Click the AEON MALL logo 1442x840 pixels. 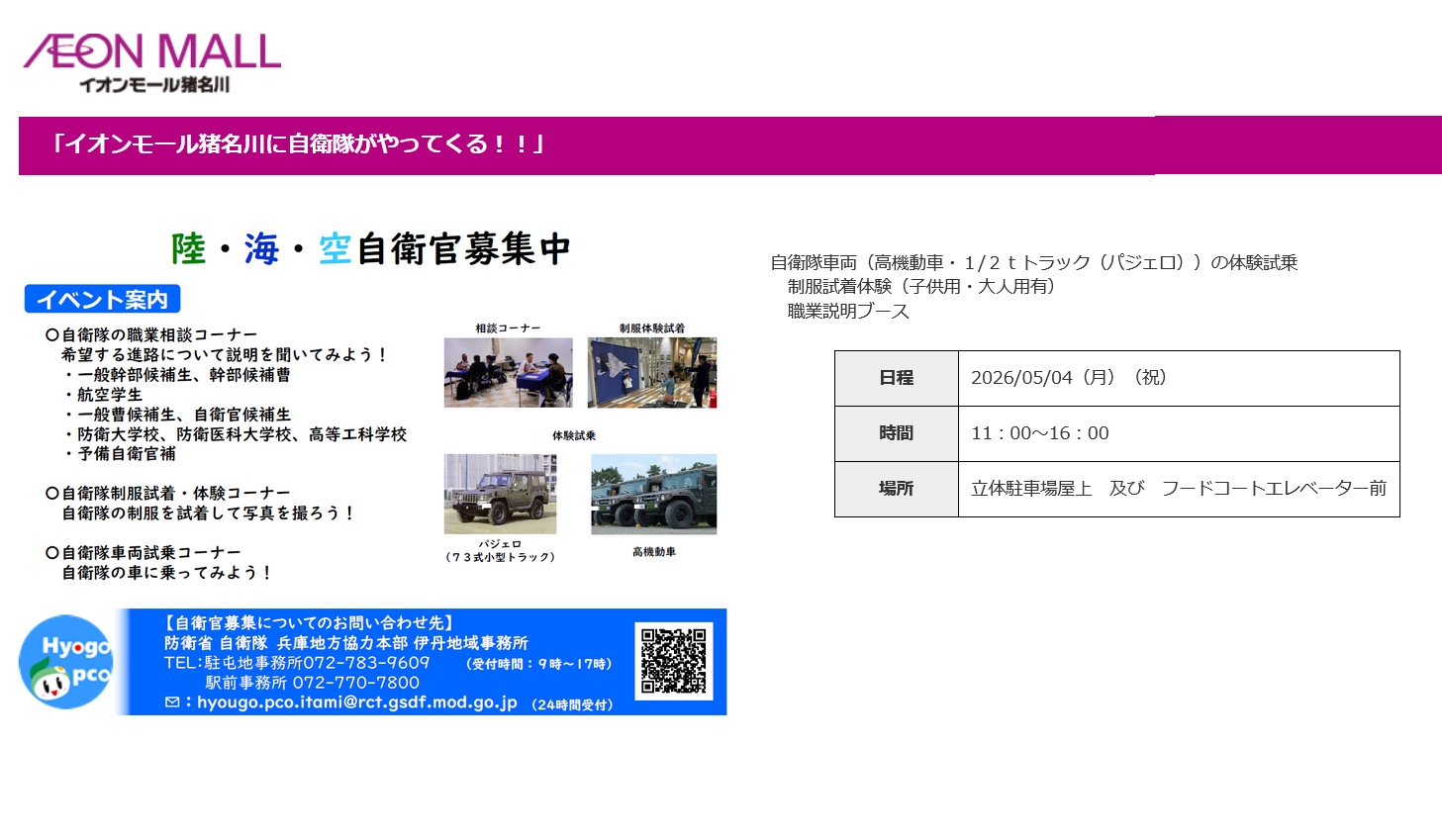(152, 62)
